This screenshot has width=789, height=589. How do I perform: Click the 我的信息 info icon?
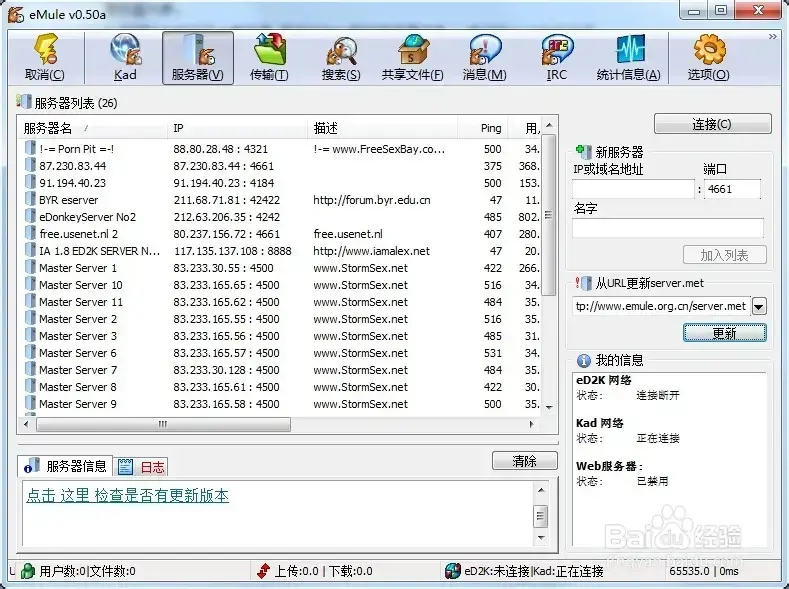pos(583,361)
